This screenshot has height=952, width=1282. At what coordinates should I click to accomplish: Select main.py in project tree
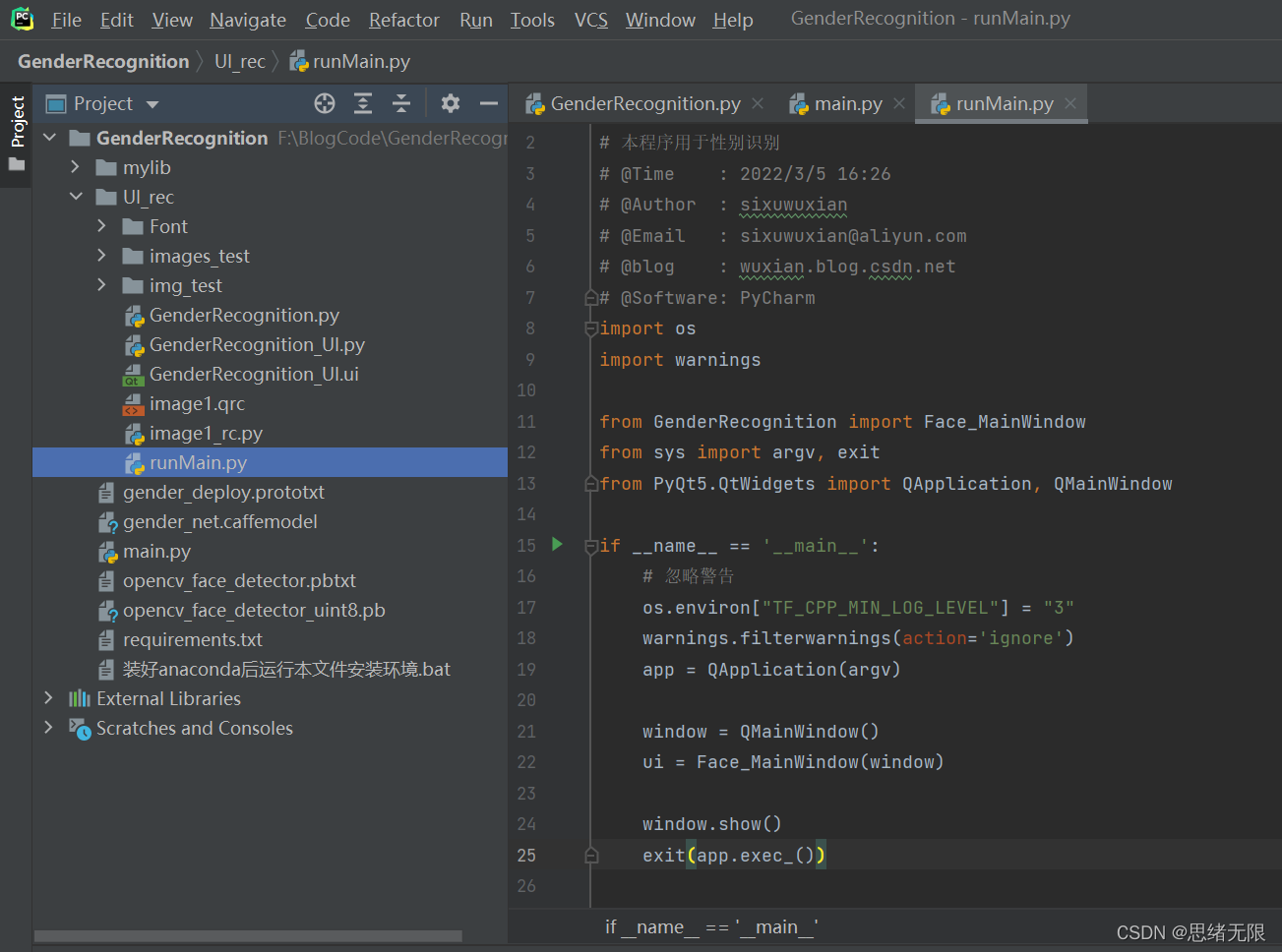(x=156, y=551)
